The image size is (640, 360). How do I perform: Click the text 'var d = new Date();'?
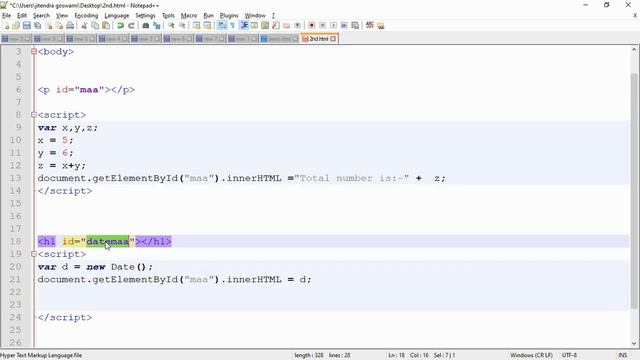click(x=95, y=267)
